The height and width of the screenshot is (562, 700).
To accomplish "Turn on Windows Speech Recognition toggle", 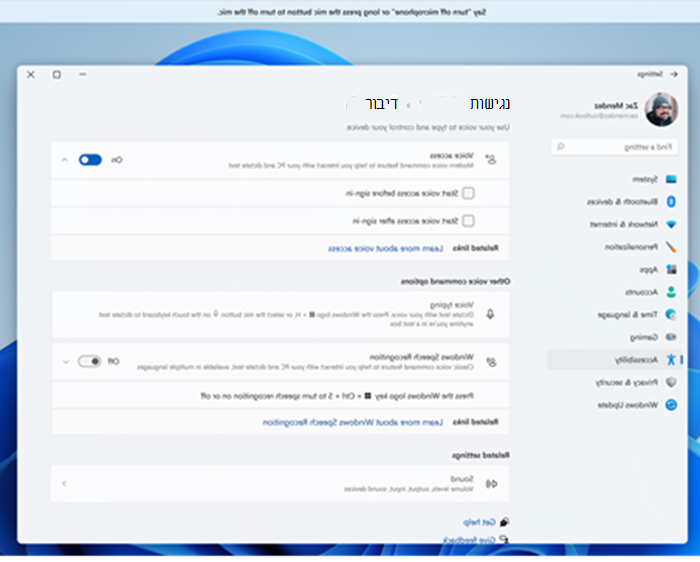I will click(x=89, y=361).
